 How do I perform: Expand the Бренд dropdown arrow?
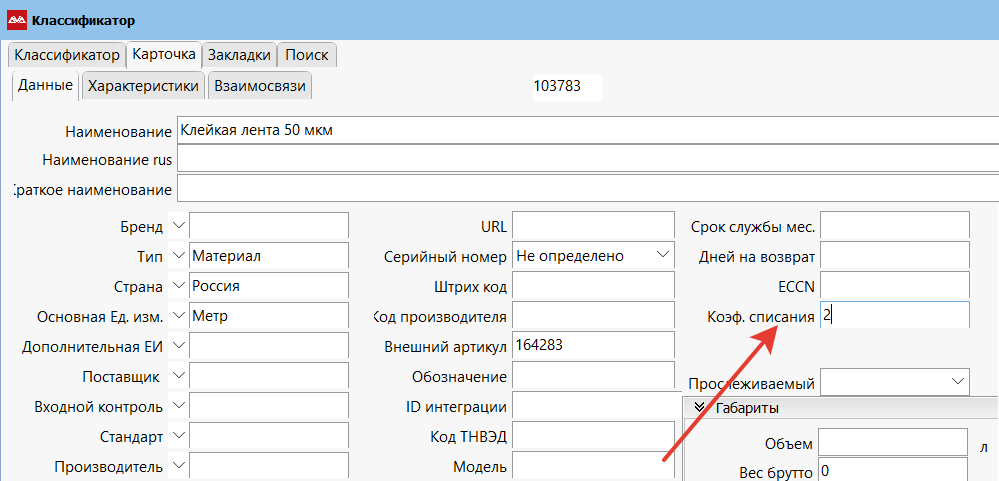point(178,226)
